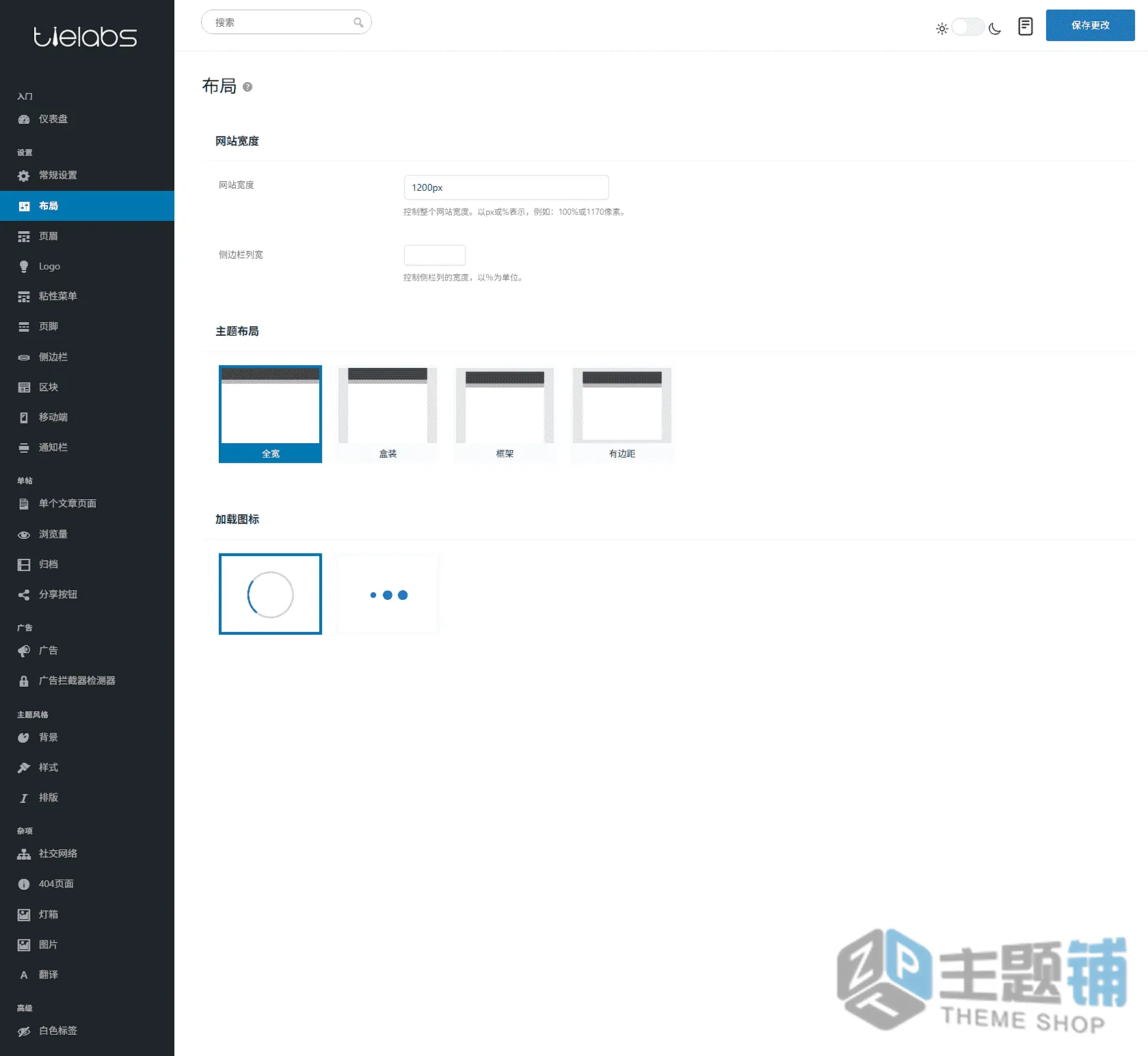Select the 全宽 full-width layout option

click(x=270, y=414)
